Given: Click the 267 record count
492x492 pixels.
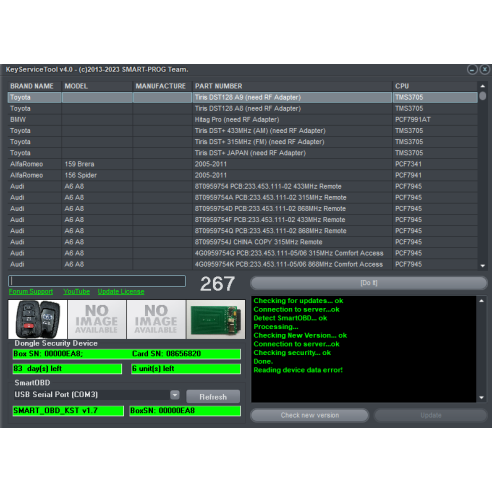Looking at the screenshot, I should (217, 284).
